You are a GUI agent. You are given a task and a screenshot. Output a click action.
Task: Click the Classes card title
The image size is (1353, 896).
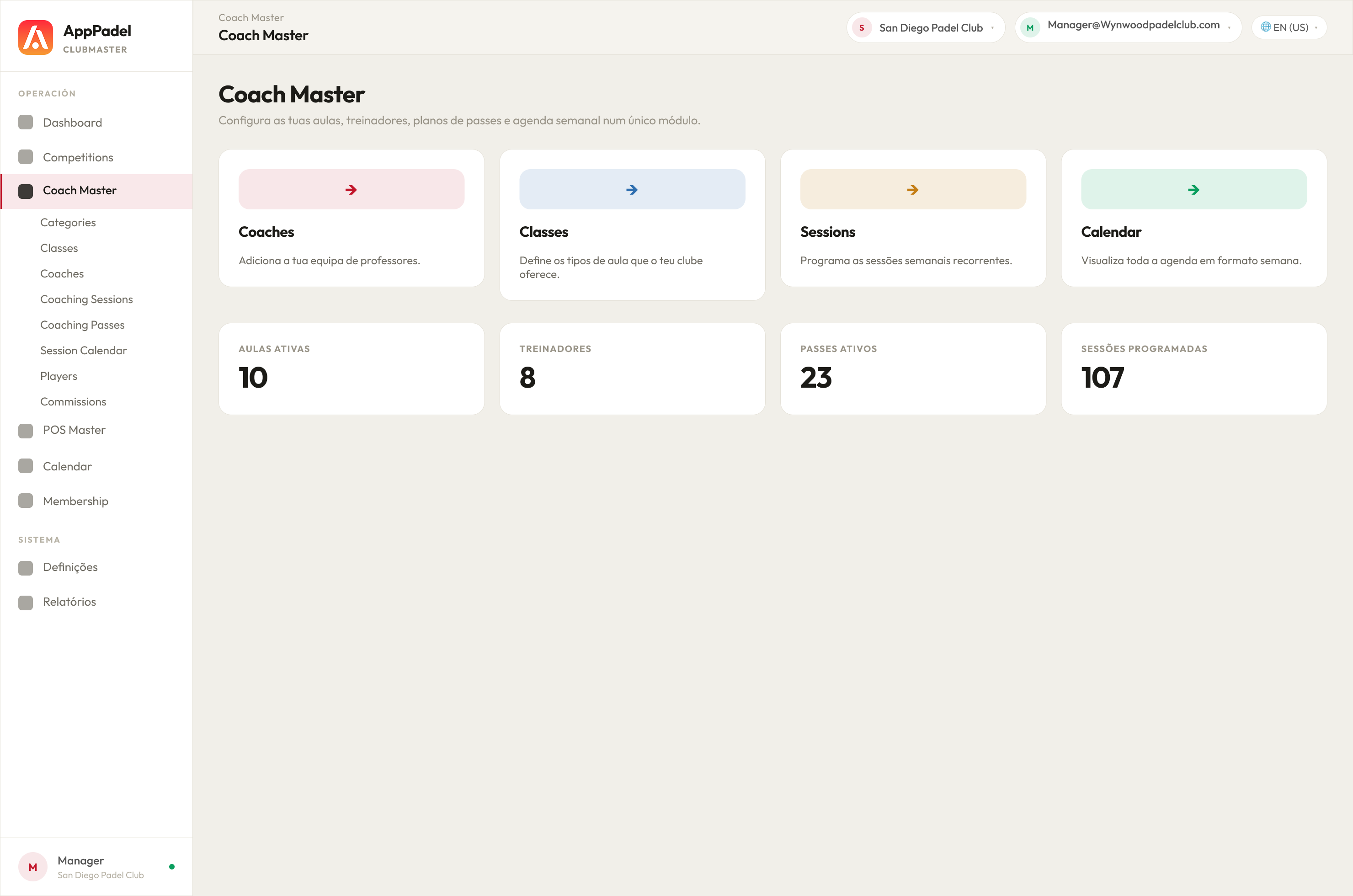(543, 232)
